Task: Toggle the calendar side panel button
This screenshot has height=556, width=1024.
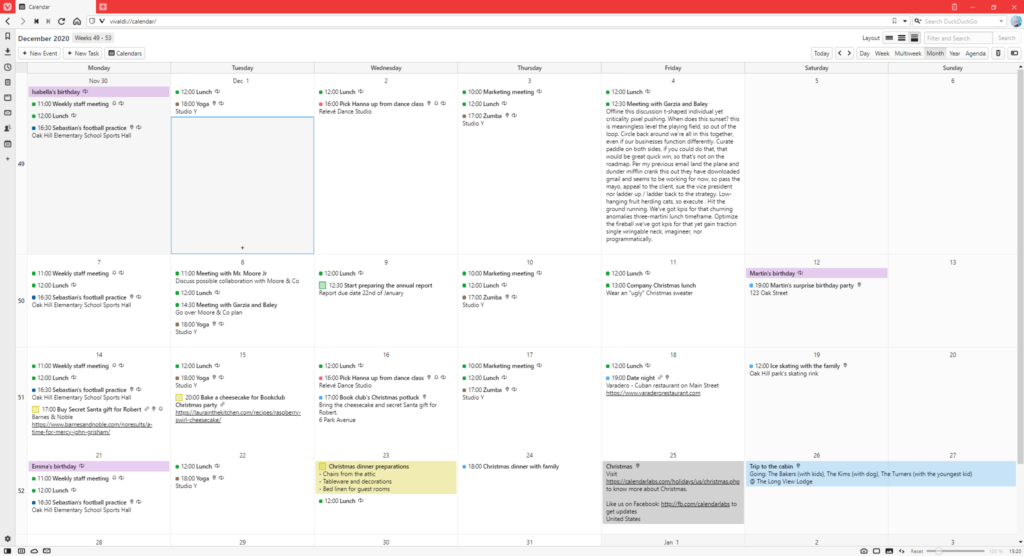Action: tap(1014, 54)
